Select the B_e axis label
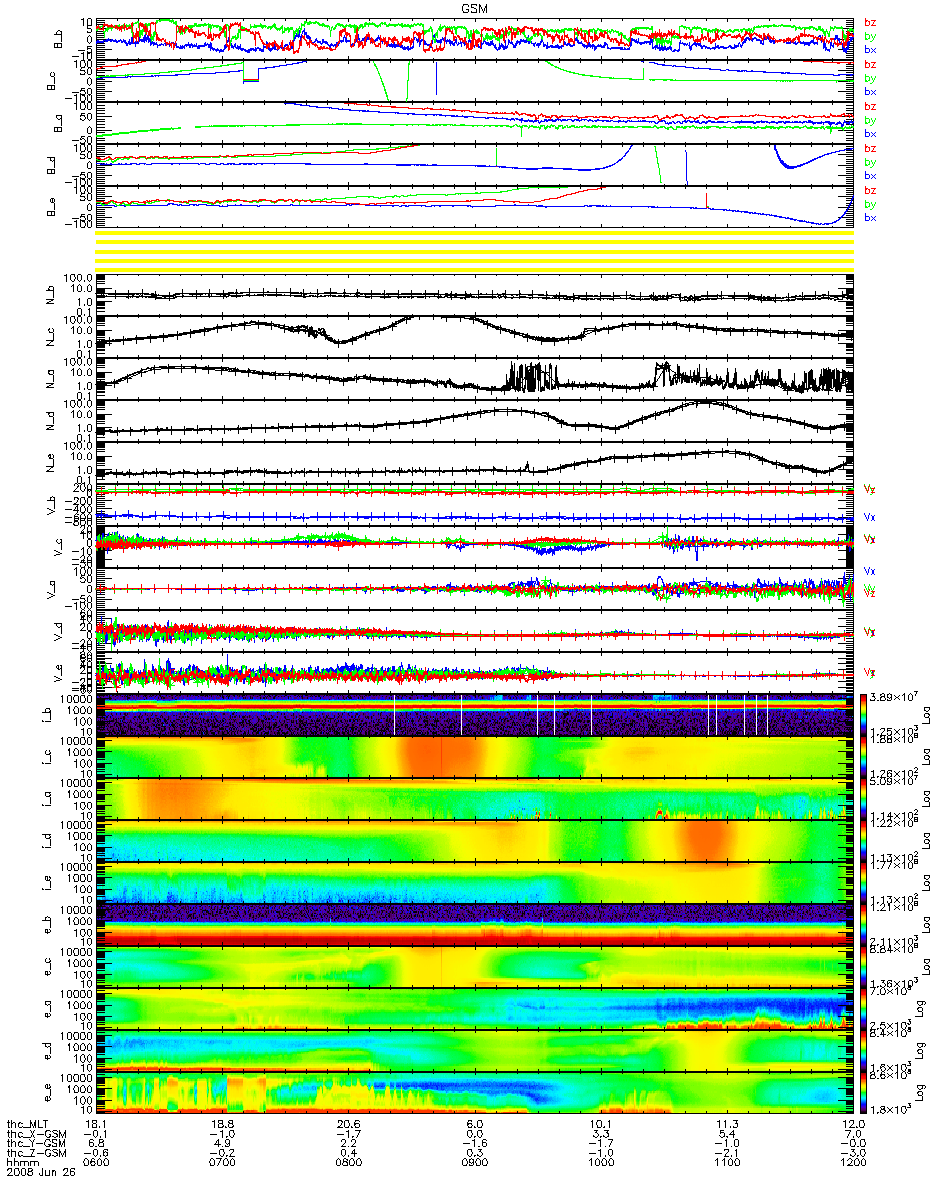The image size is (930, 1200). pos(50,206)
